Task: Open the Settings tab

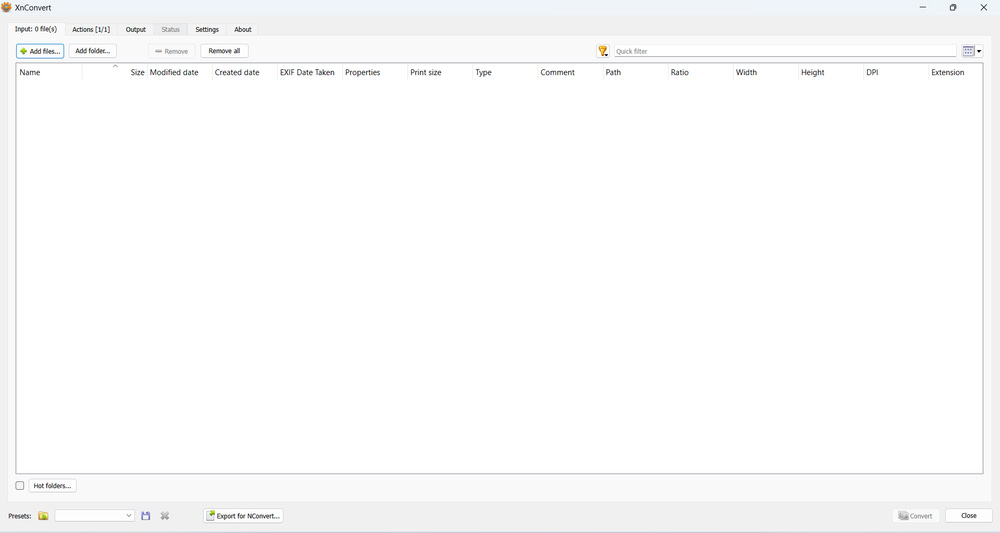Action: (207, 29)
